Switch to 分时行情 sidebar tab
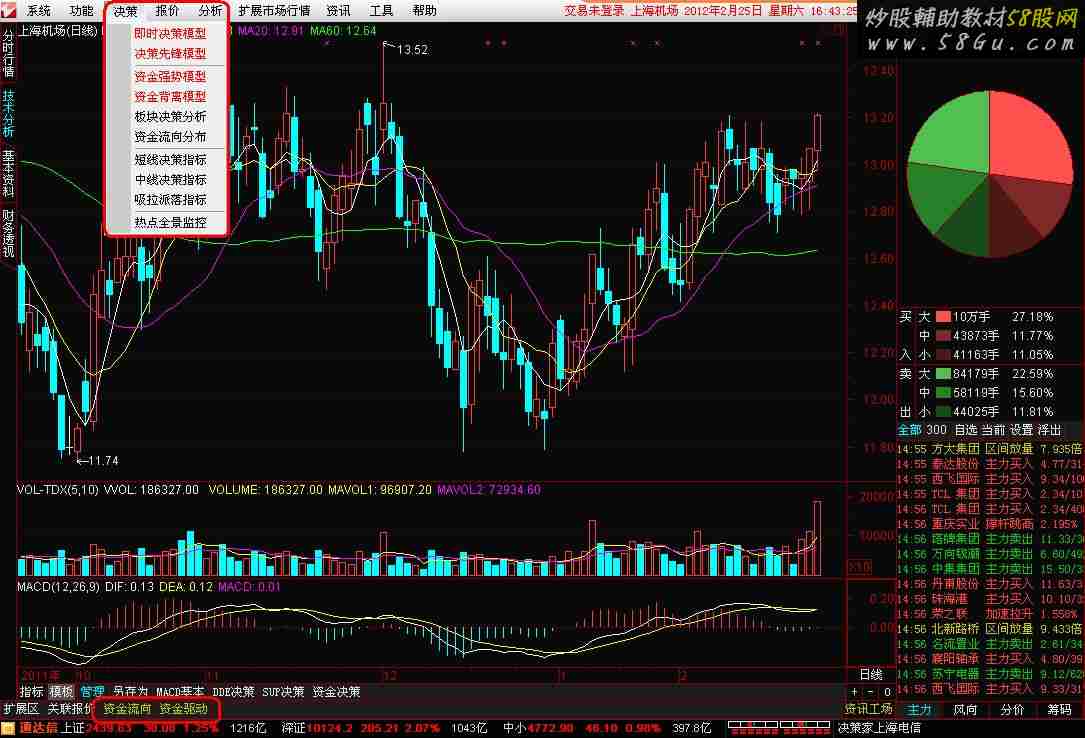The width and height of the screenshot is (1085, 738). pos(8,52)
